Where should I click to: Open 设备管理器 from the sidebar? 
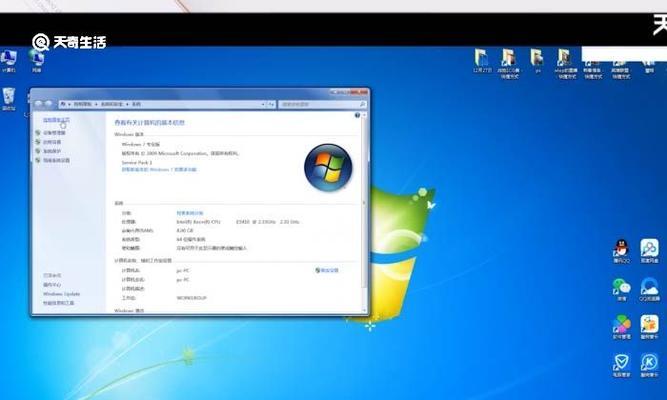(x=54, y=133)
